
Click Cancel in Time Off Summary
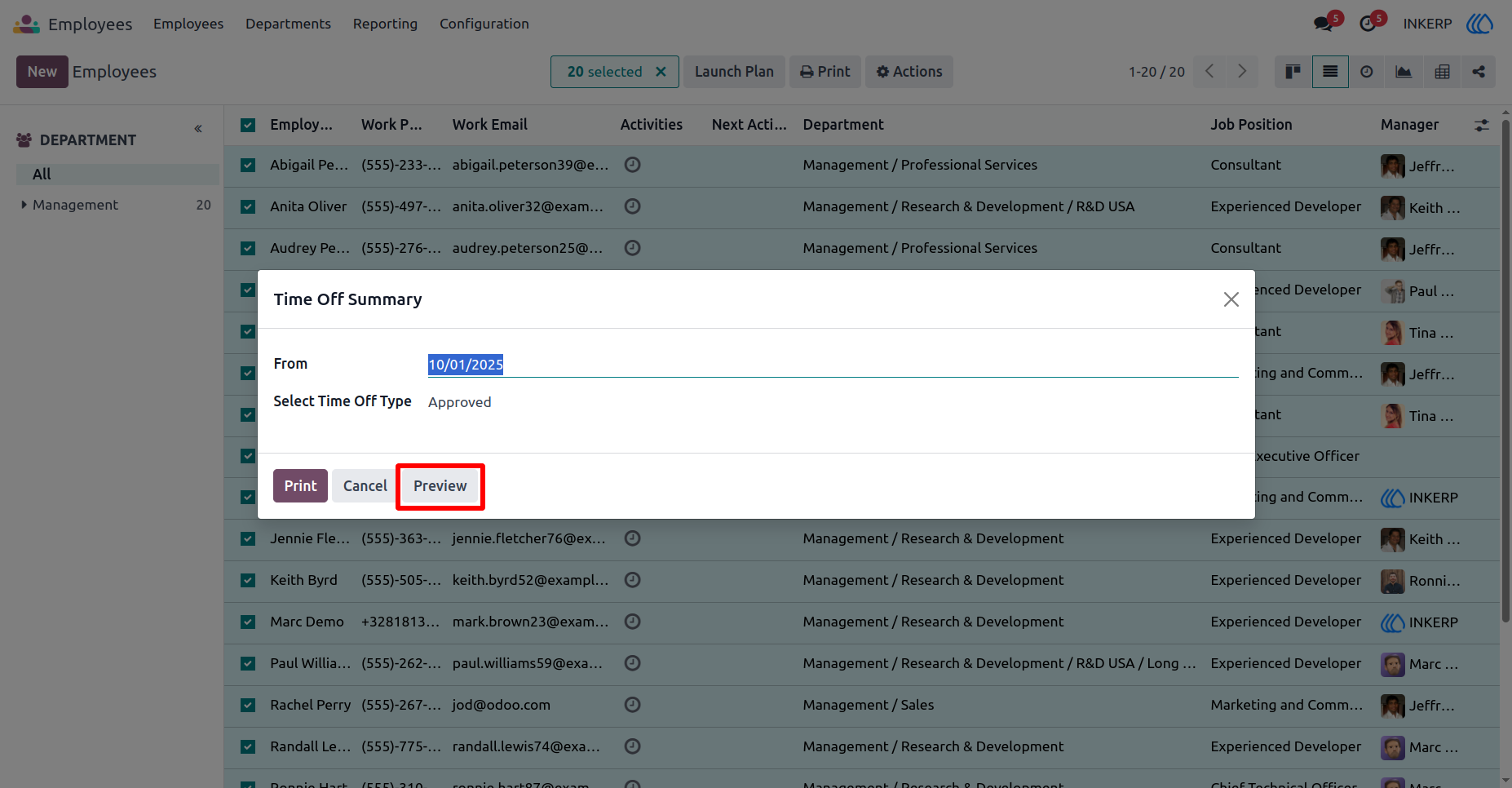coord(365,485)
